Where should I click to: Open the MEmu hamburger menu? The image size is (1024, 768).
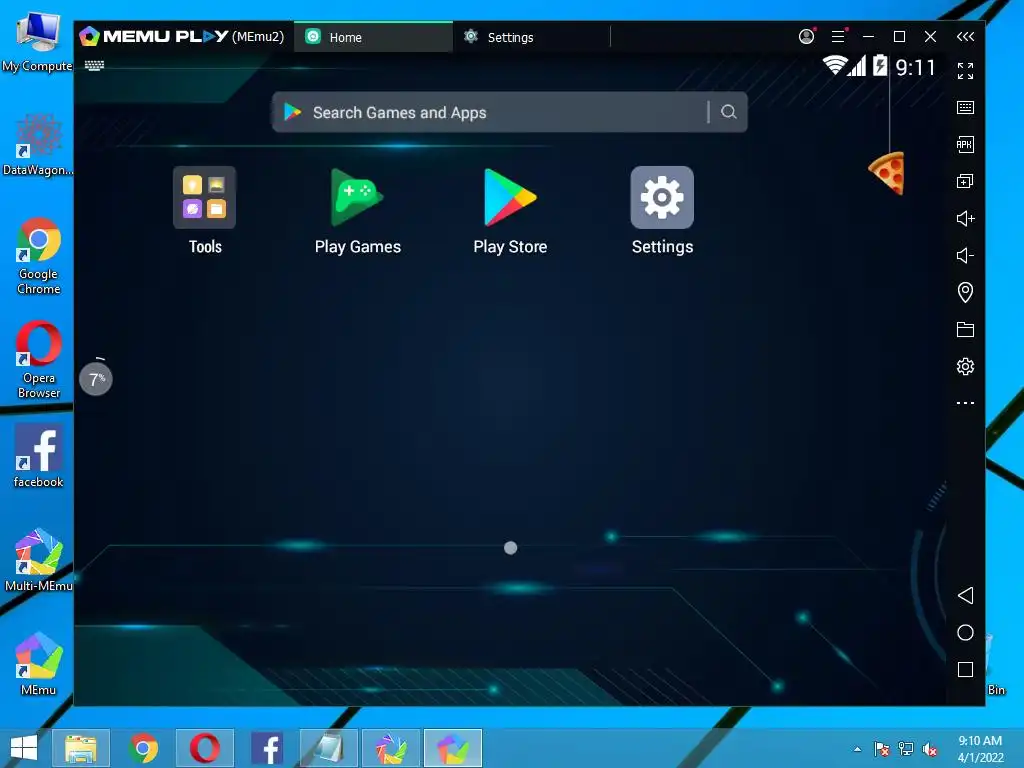tap(838, 37)
